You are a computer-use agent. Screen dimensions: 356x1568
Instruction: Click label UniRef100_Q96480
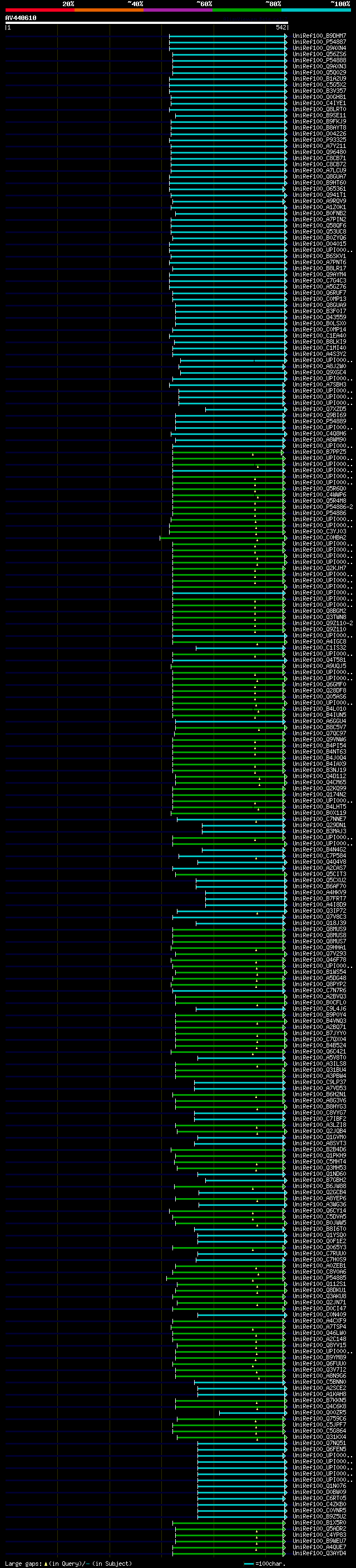click(x=319, y=152)
